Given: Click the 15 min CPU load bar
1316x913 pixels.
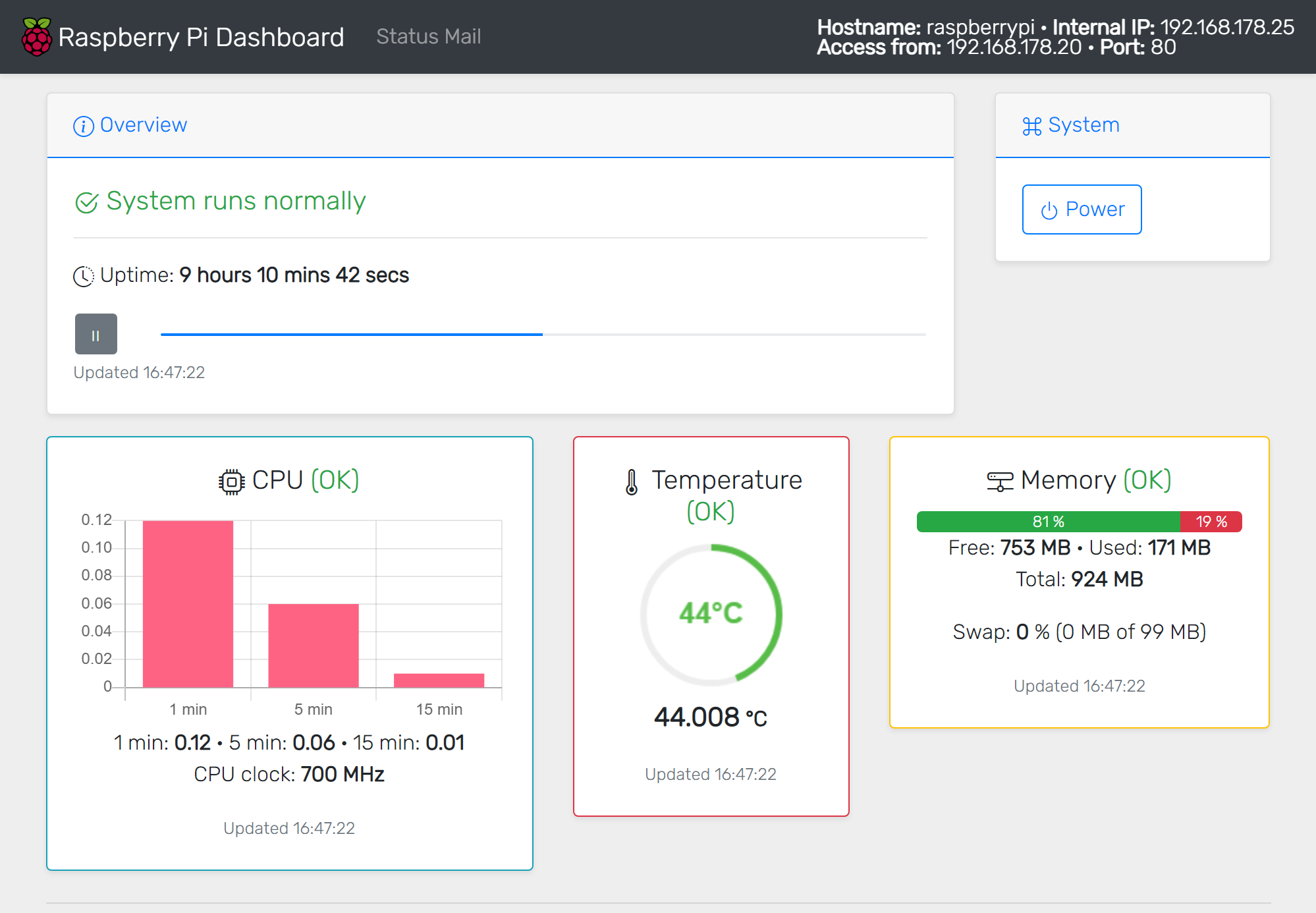Looking at the screenshot, I should pos(439,680).
